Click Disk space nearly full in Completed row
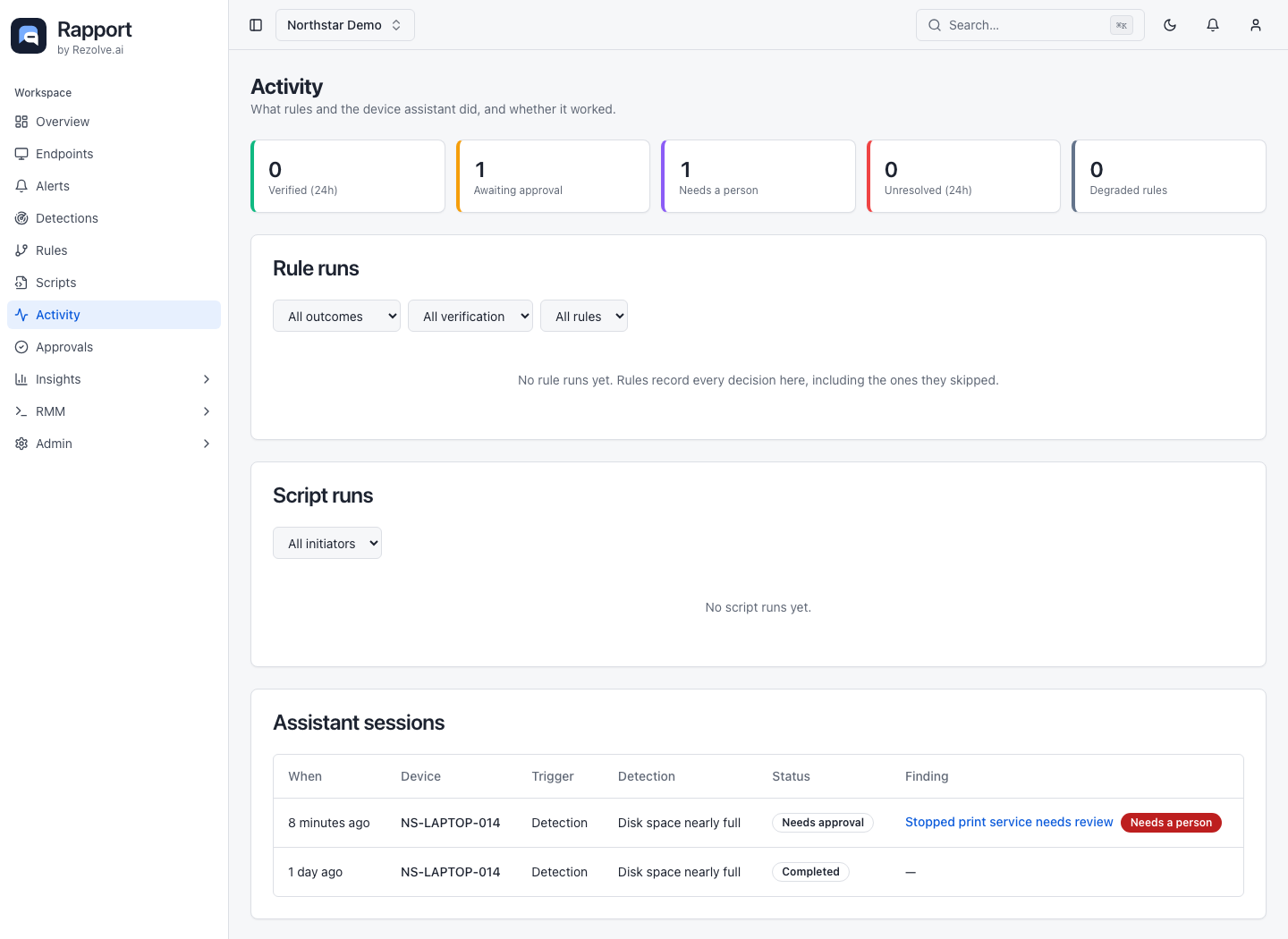 pos(679,872)
